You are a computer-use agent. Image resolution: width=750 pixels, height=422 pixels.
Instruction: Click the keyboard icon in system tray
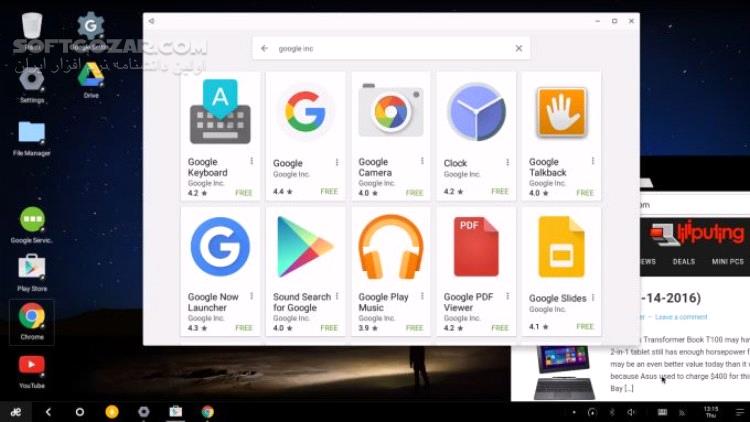pyautogui.click(x=662, y=412)
